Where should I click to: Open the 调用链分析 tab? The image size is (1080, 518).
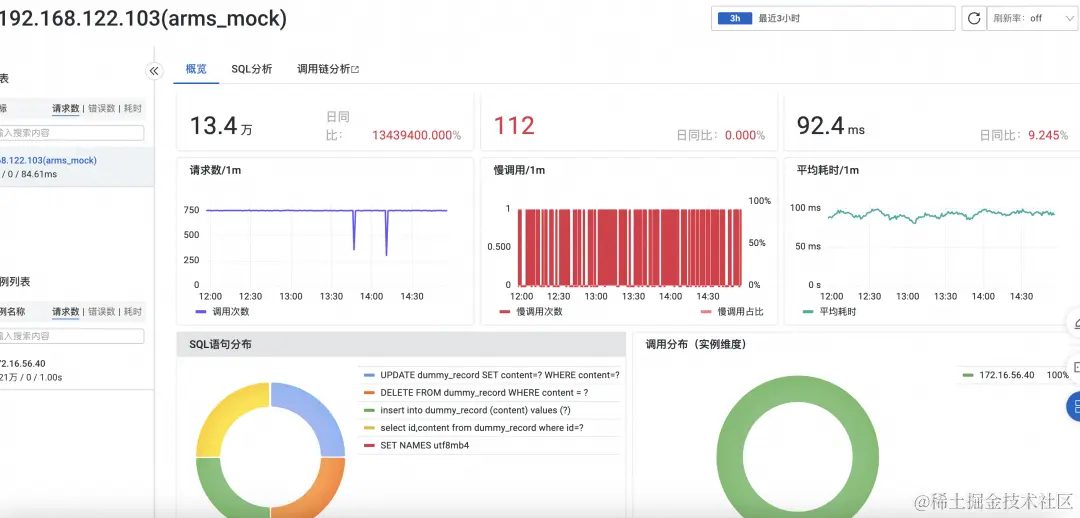(324, 69)
